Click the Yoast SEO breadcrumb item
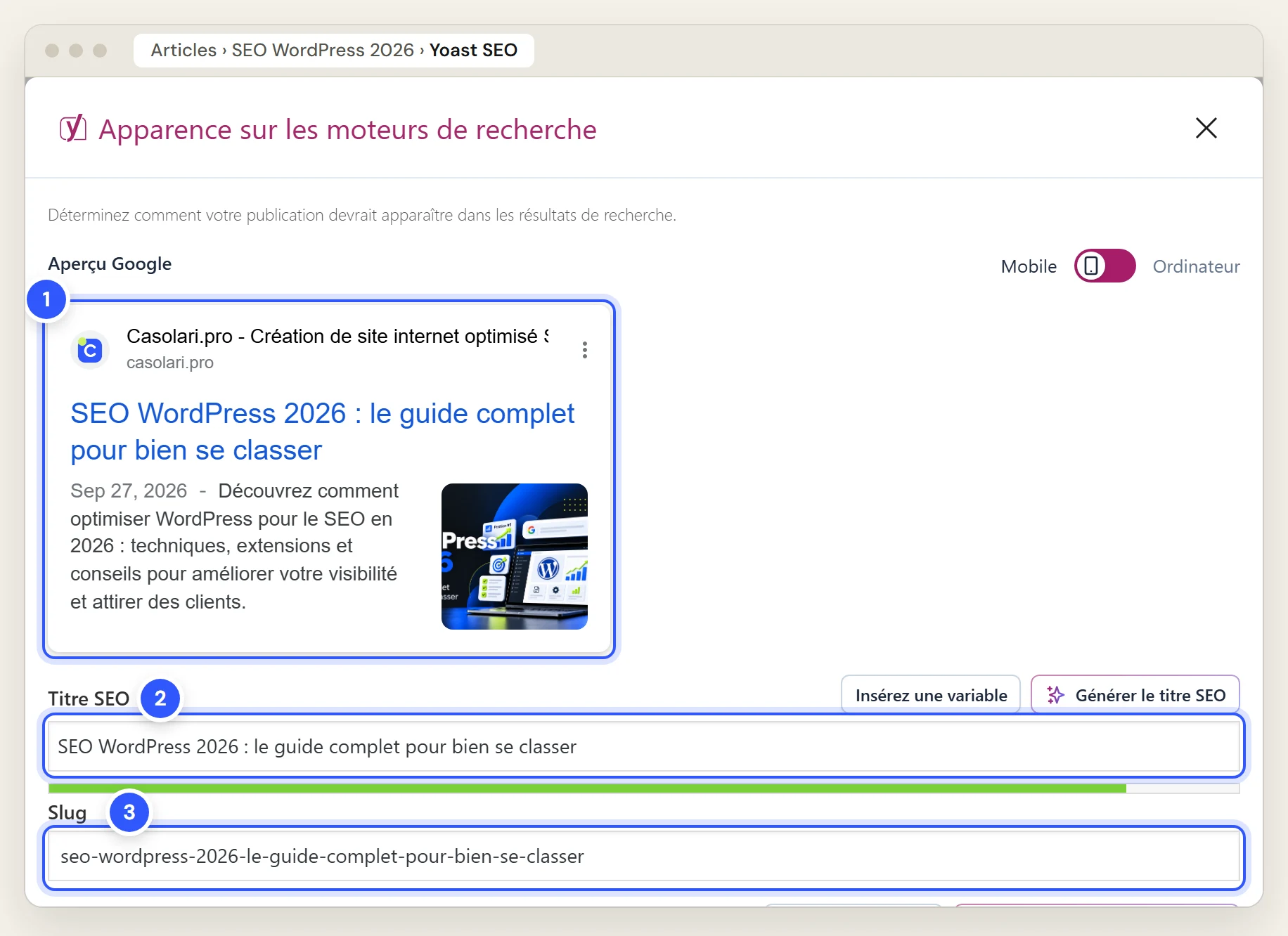The height and width of the screenshot is (936, 1288). coord(473,50)
